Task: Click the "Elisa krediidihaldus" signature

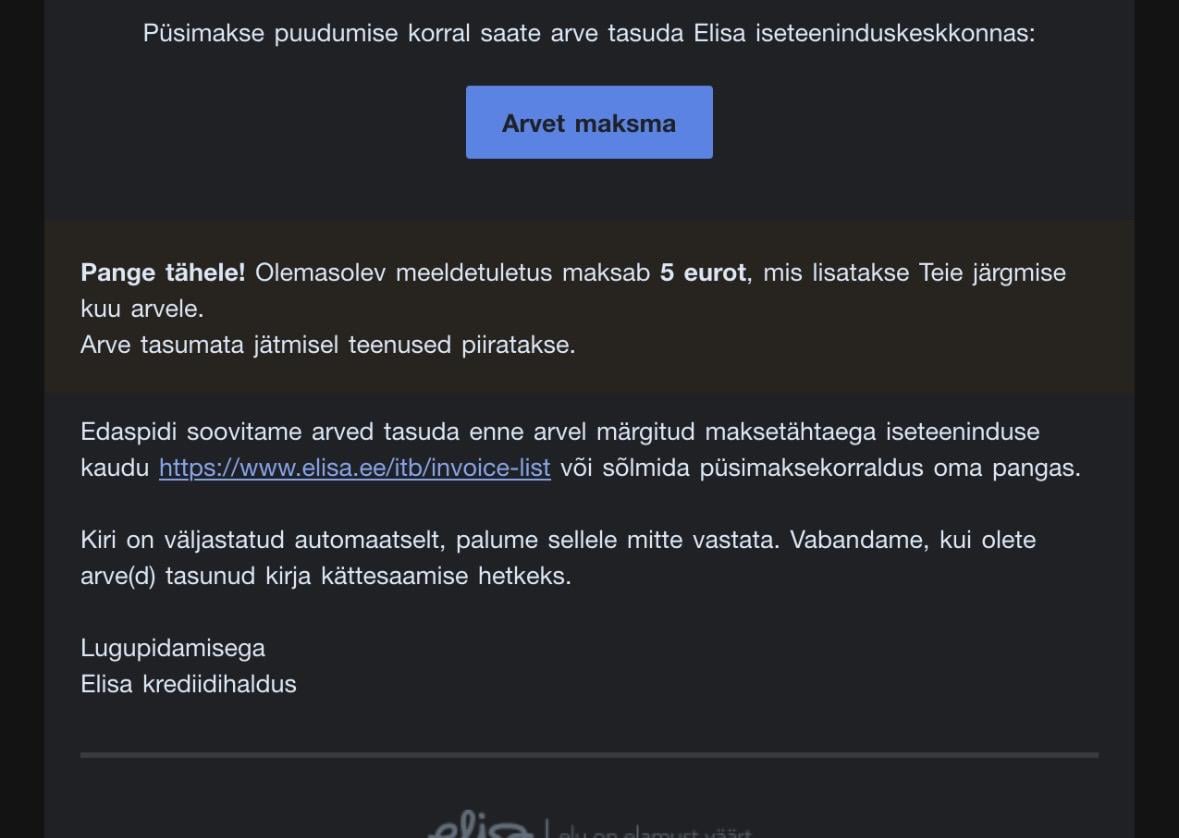Action: [x=188, y=684]
